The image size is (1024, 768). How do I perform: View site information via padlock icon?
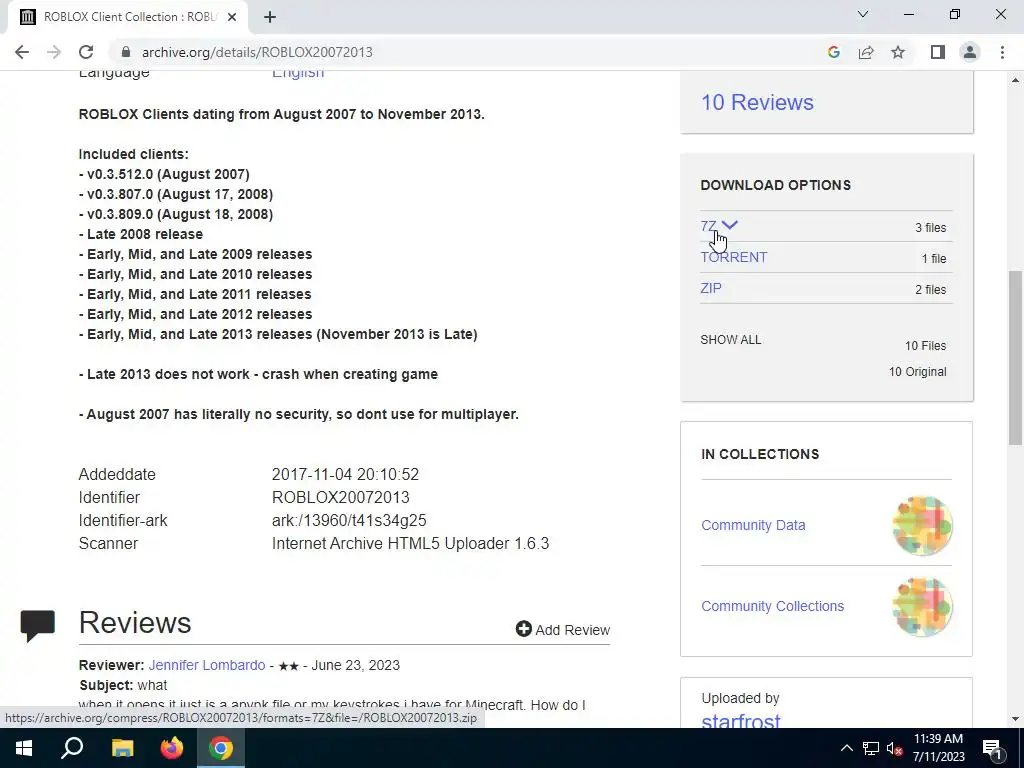click(126, 52)
